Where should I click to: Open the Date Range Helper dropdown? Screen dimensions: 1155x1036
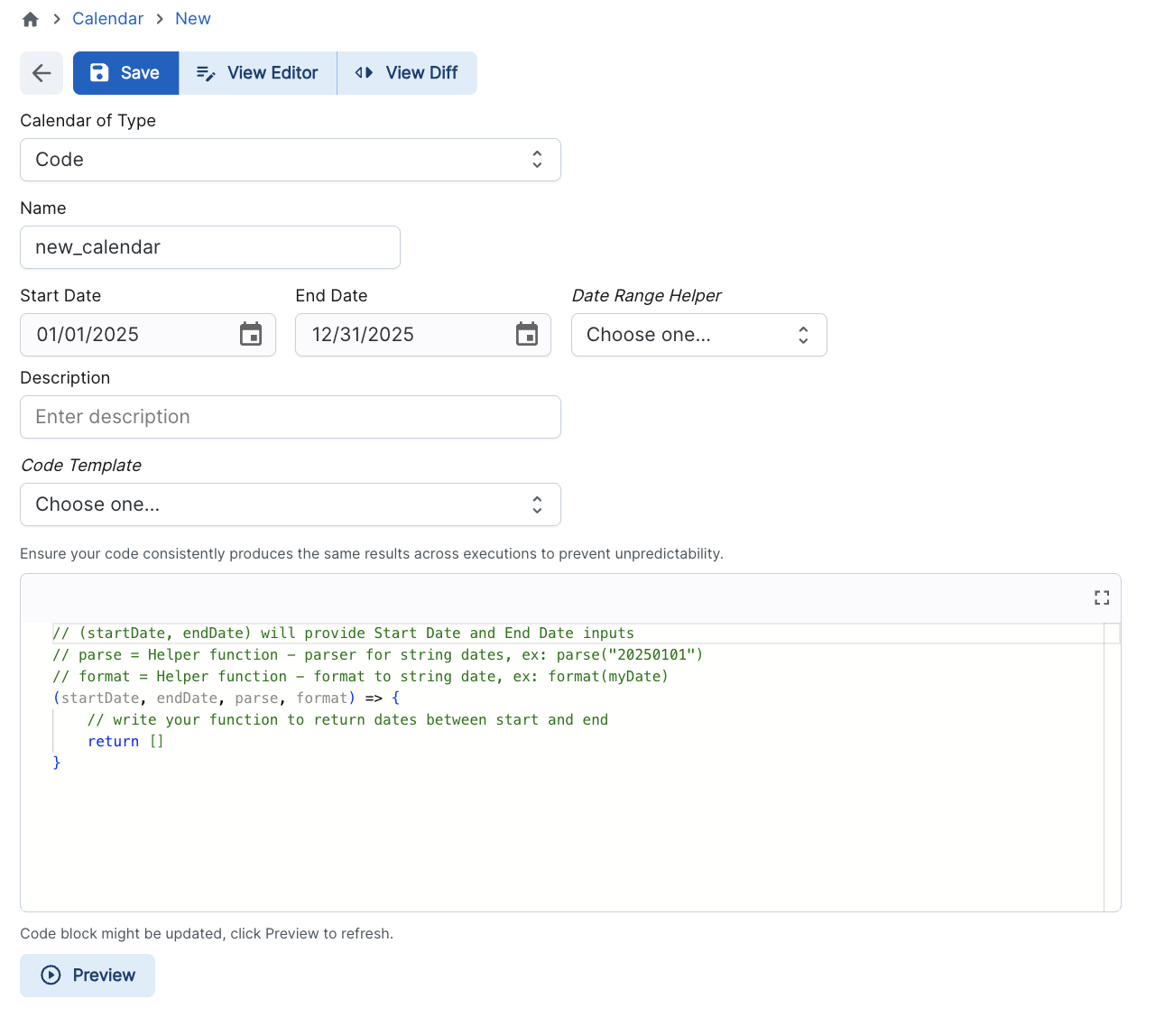(x=698, y=335)
